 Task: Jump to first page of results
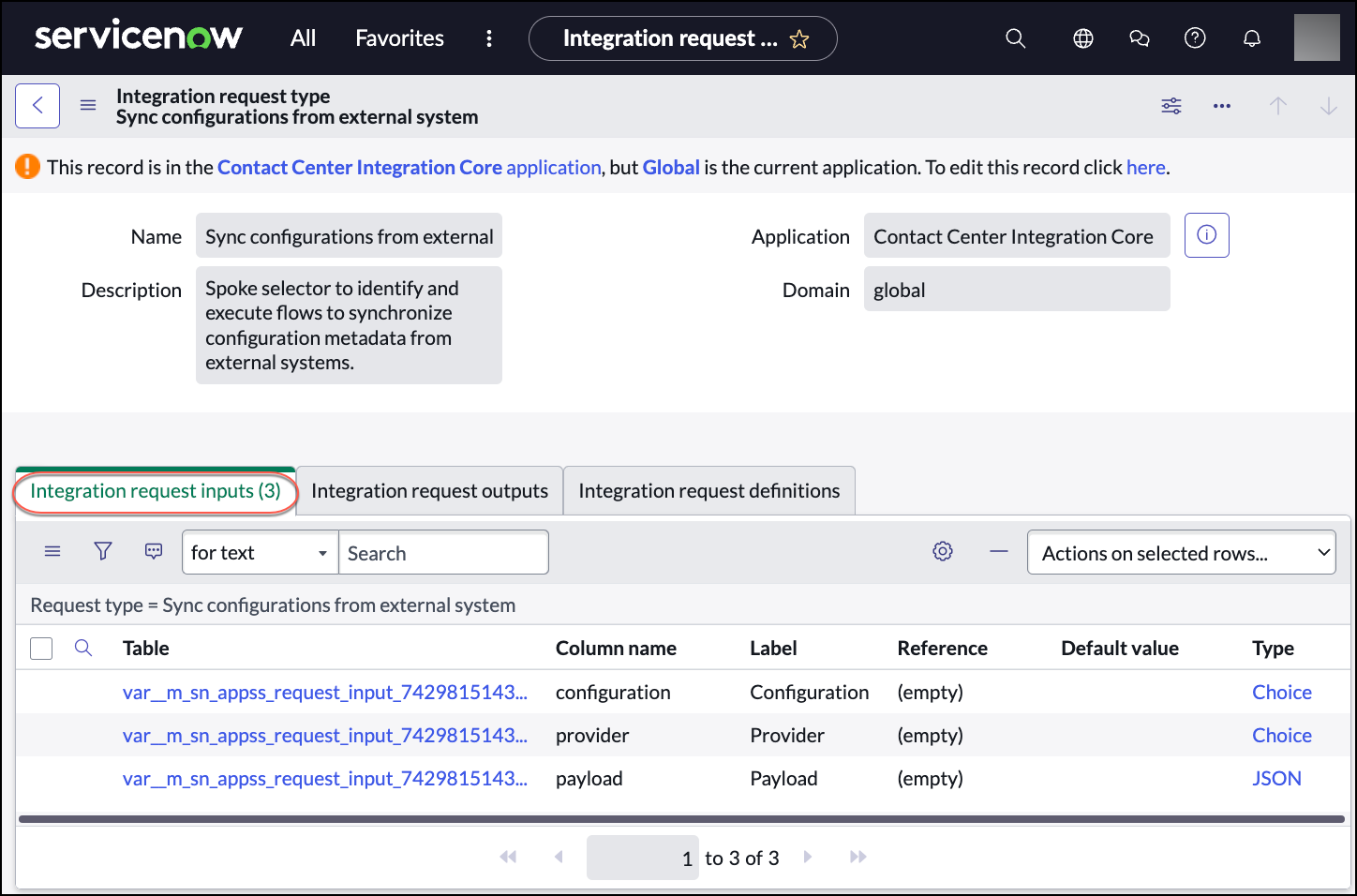point(509,857)
